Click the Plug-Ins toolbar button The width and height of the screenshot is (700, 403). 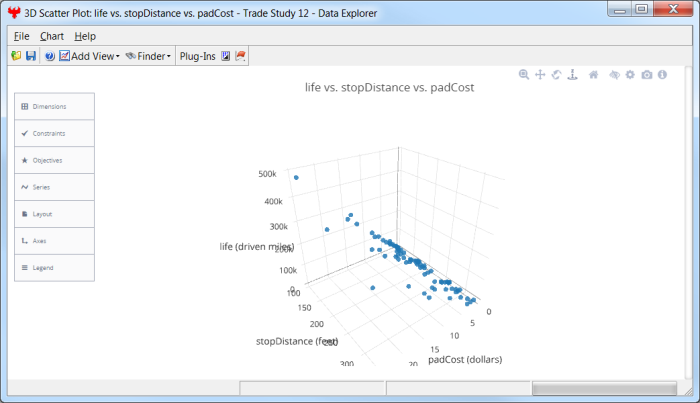(197, 56)
